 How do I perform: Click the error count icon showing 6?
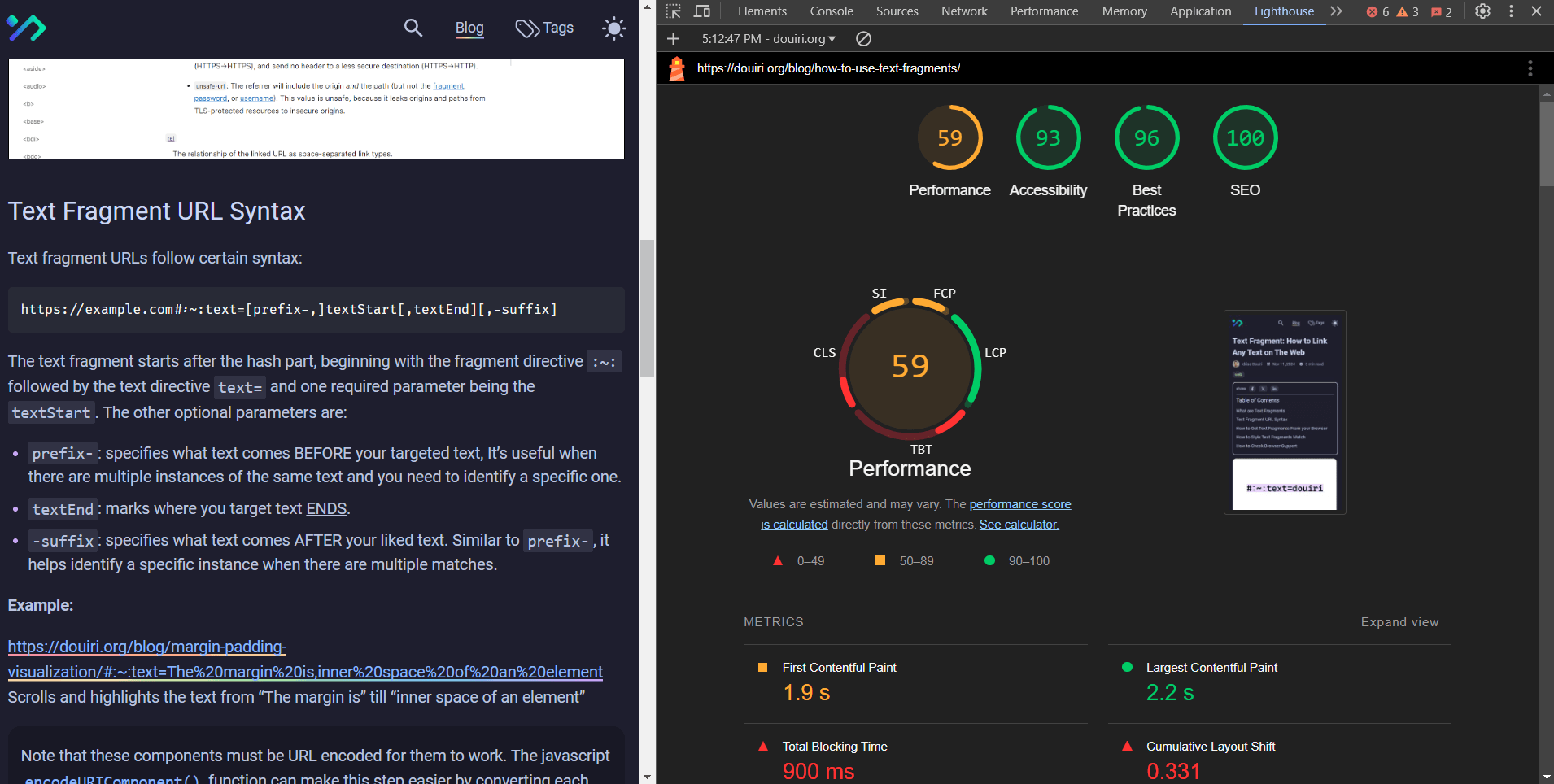click(x=1374, y=11)
